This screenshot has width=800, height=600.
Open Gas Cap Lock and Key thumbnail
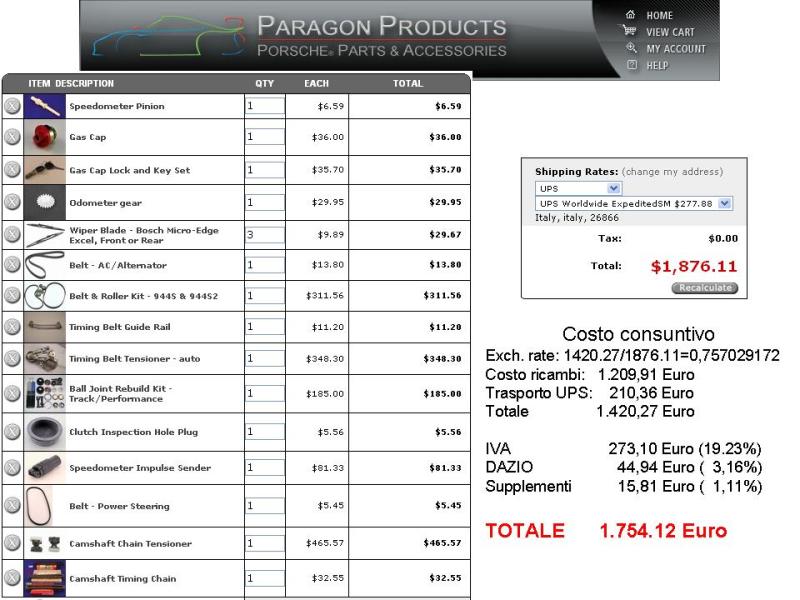(x=45, y=170)
